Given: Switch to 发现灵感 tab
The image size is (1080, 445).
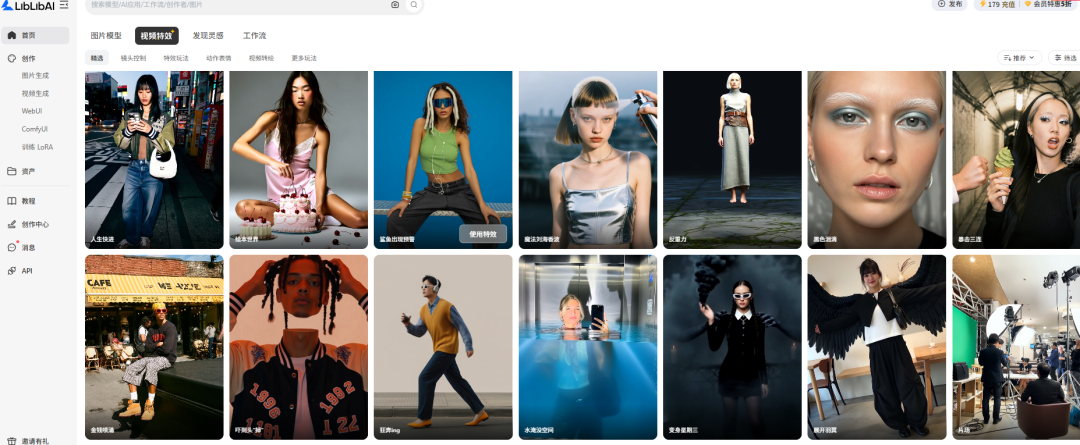Looking at the screenshot, I should tap(208, 36).
